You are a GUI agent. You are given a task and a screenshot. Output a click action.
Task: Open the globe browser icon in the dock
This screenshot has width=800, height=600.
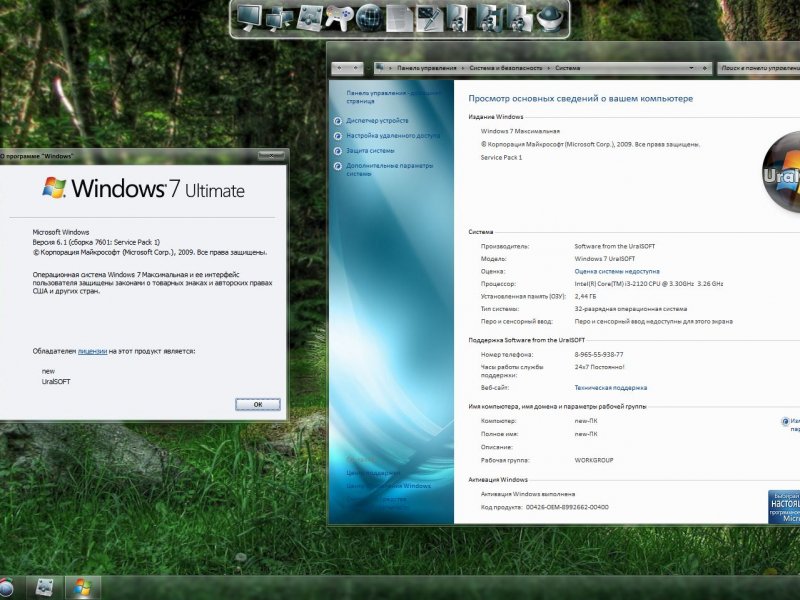point(369,19)
